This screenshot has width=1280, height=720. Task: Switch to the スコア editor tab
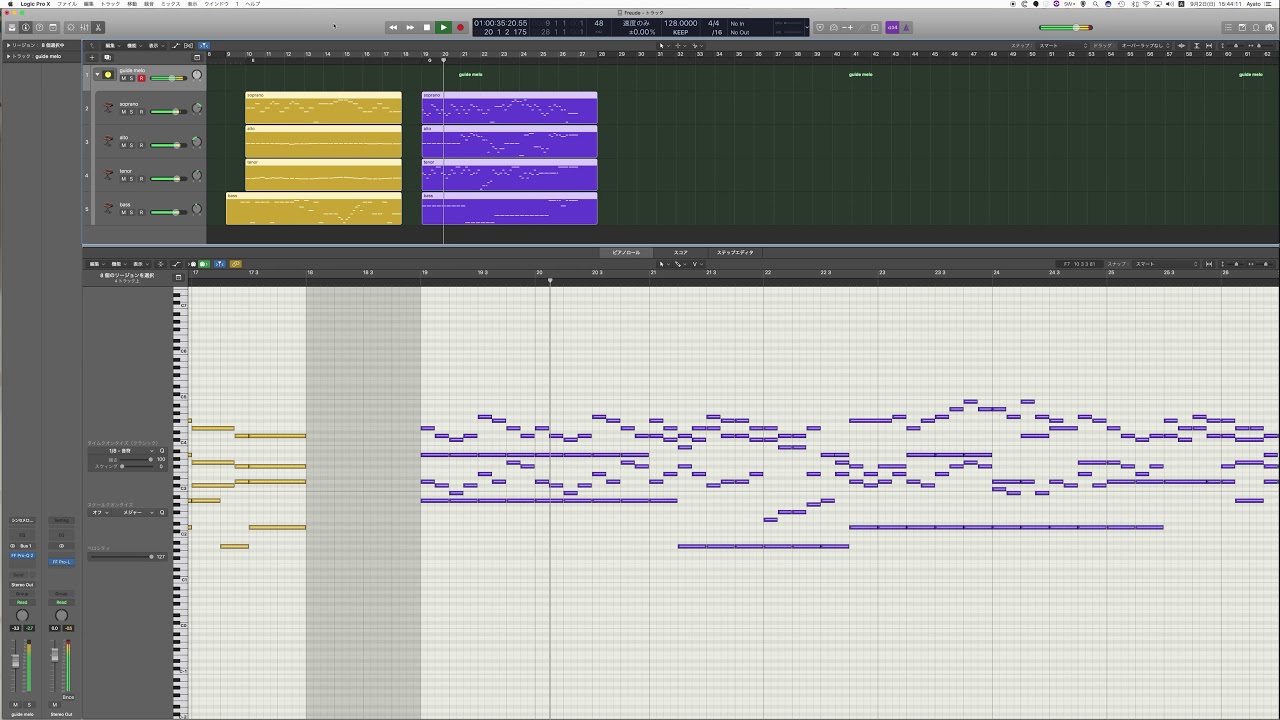tap(680, 252)
